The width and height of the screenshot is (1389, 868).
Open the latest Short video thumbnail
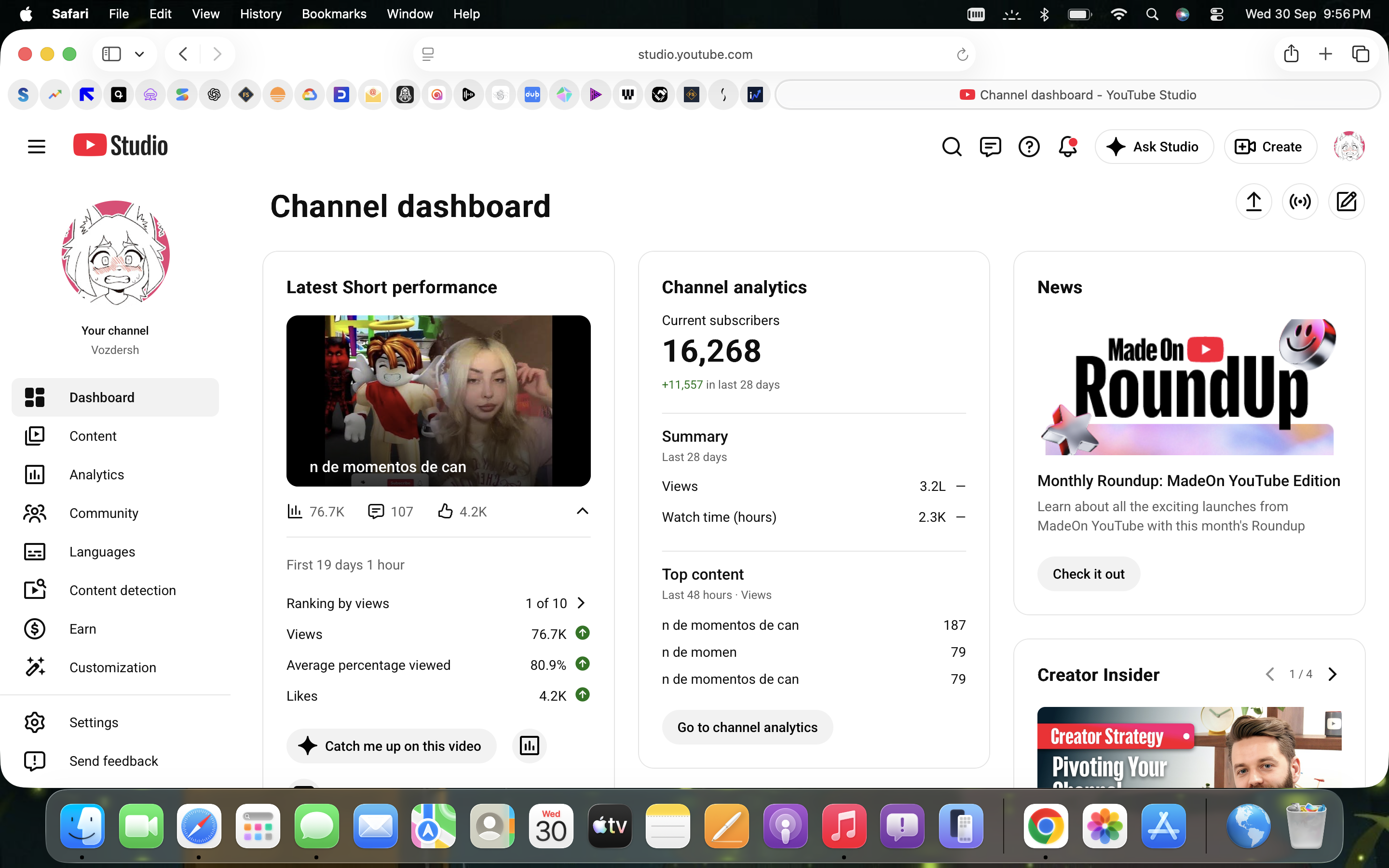pos(438,401)
